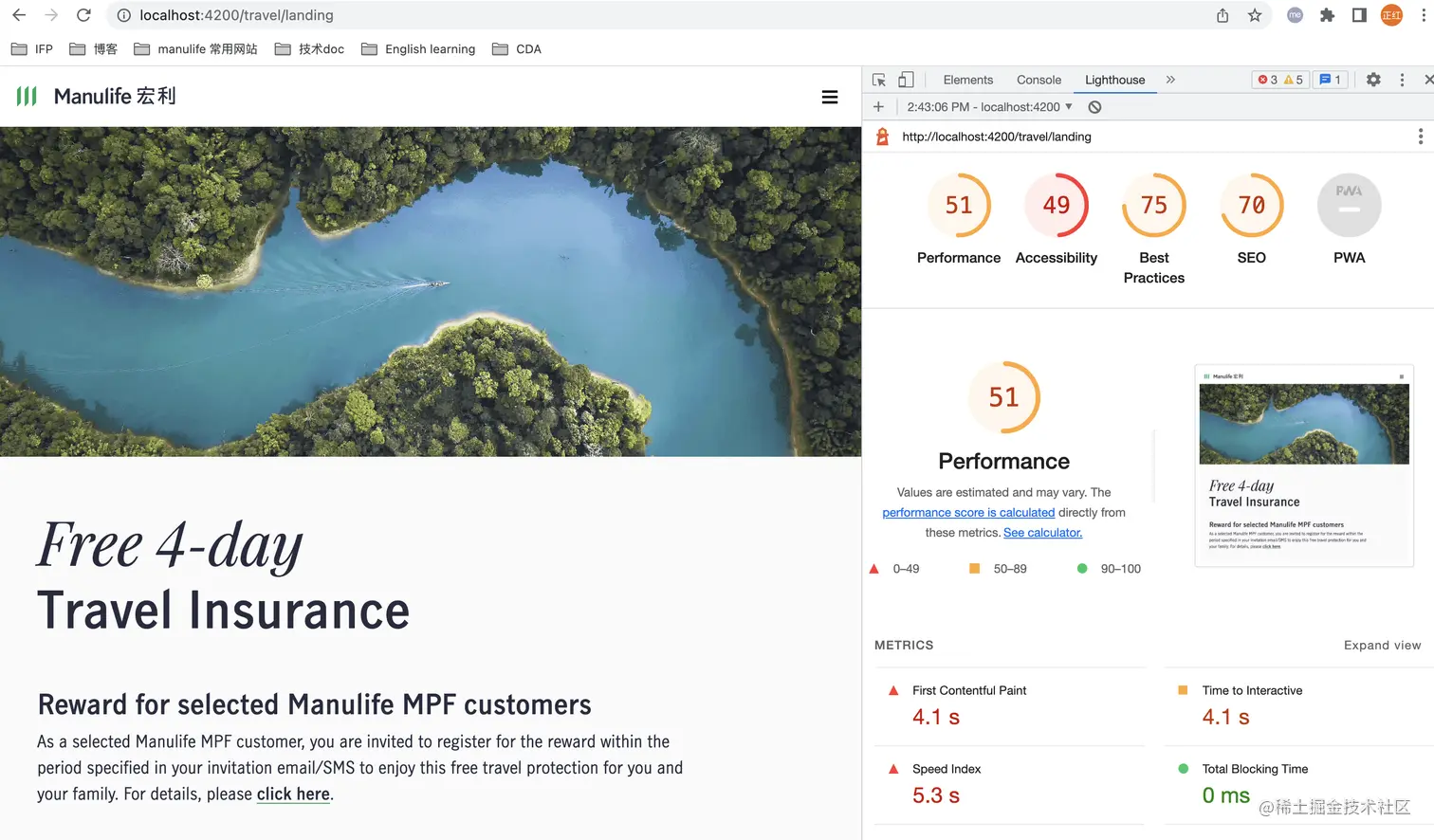Click the METRICS section heading
This screenshot has height=840, width=1434.
coord(904,646)
